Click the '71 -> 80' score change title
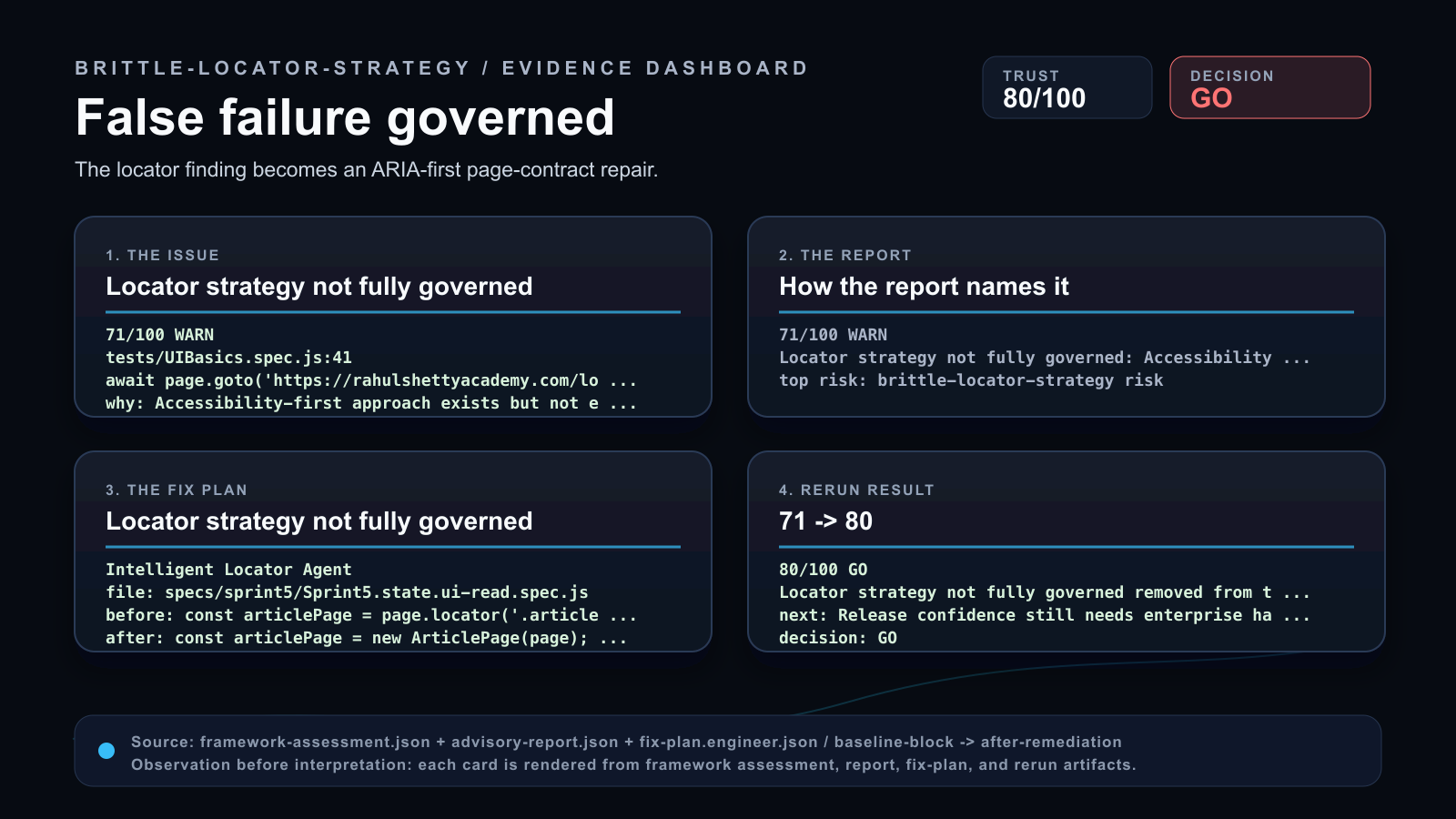Viewport: 1456px width, 819px height. 825,521
